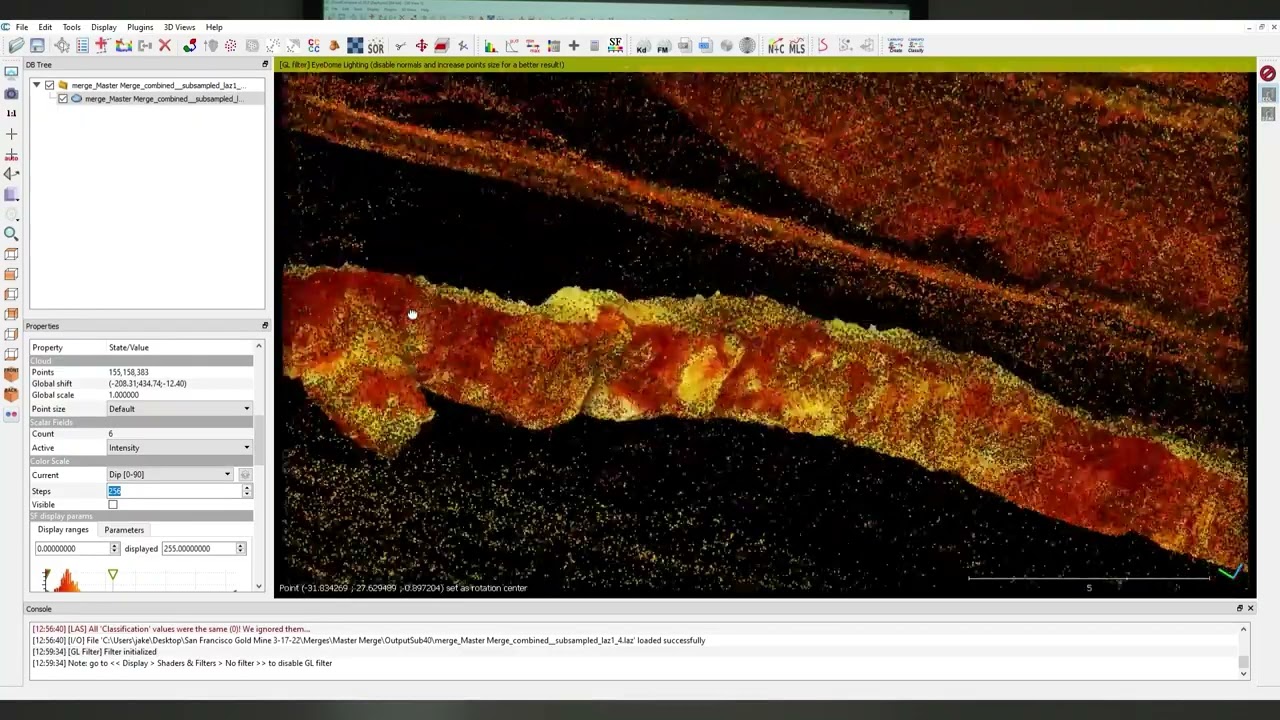Click the Show histogram icon
Viewport: 1280px width, 720px height.
click(491, 46)
